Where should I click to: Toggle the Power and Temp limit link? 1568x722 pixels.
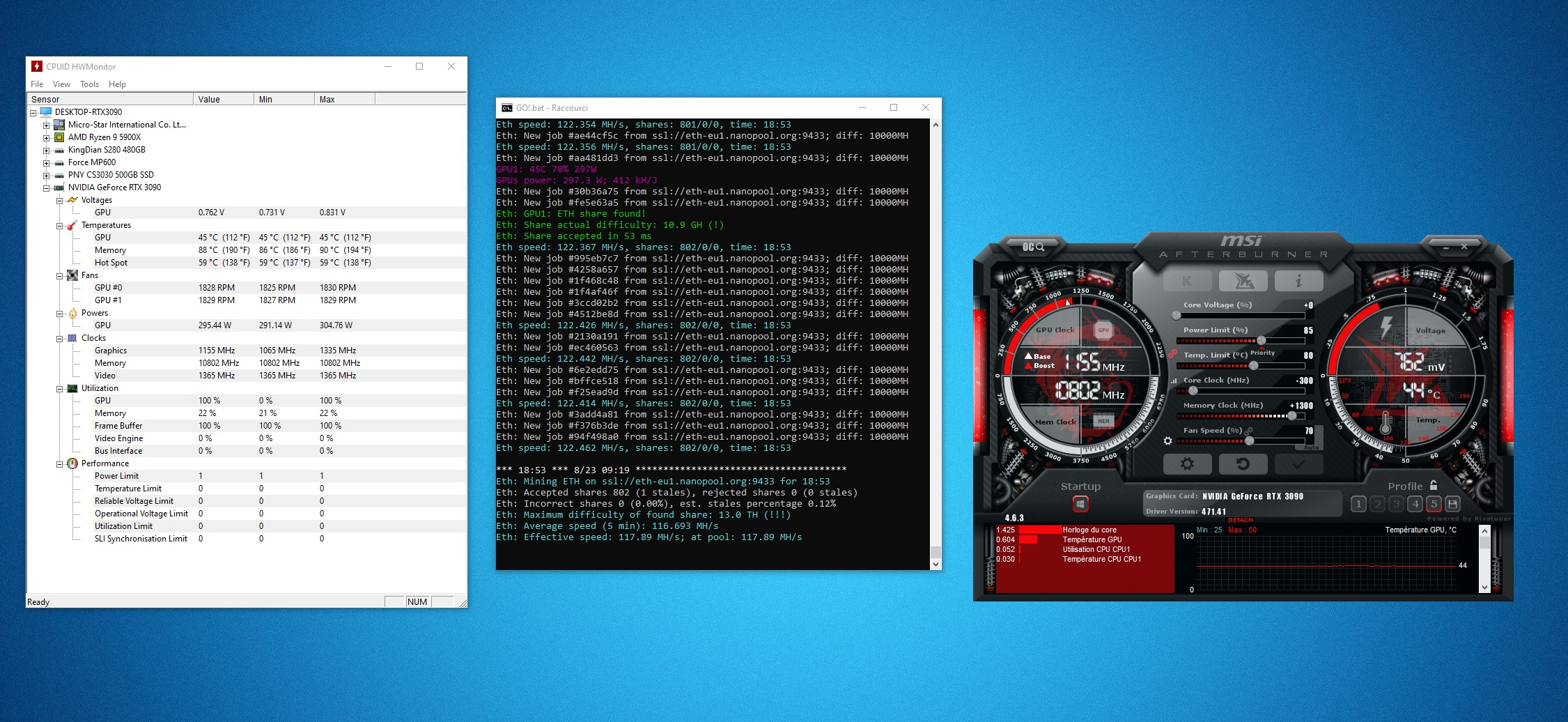point(1173,354)
